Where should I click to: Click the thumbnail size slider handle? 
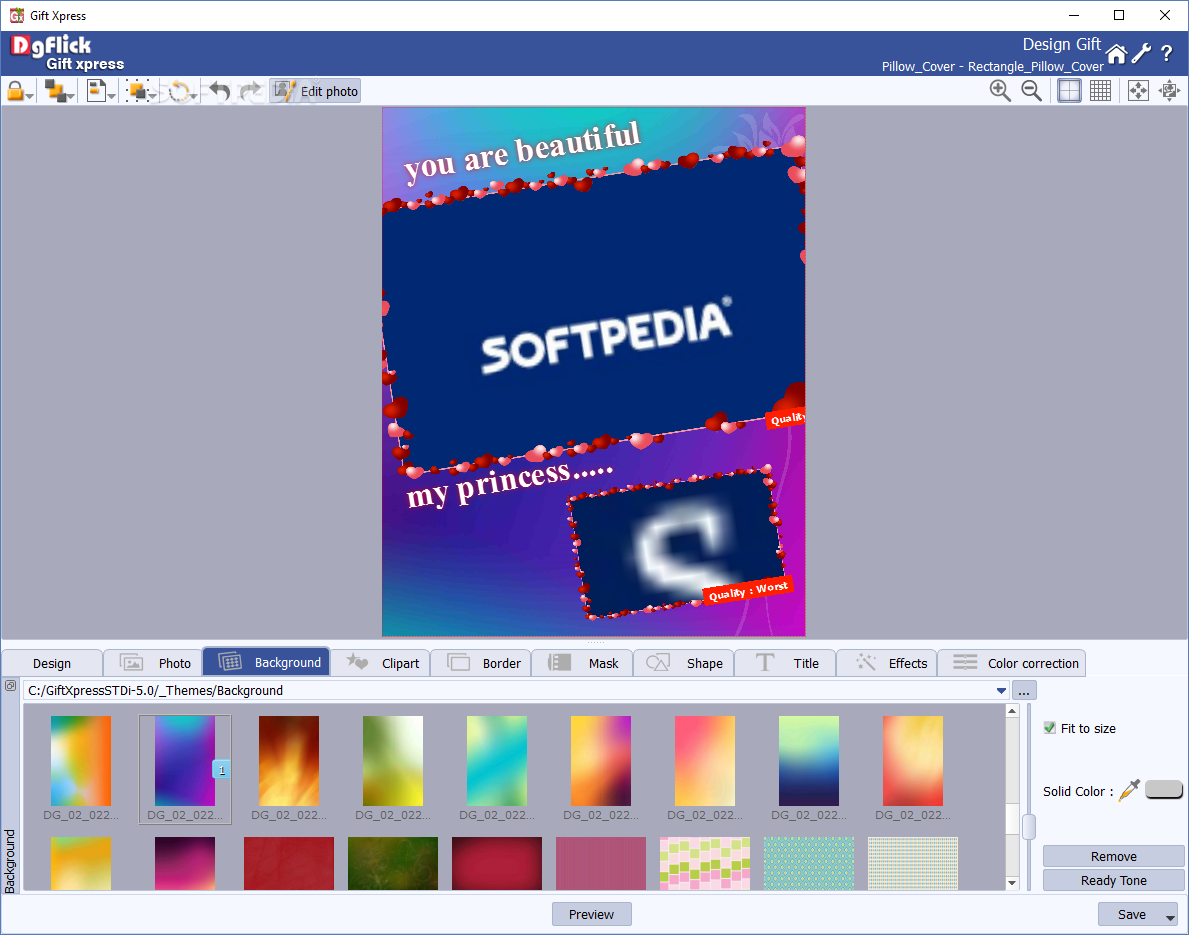click(x=1029, y=827)
